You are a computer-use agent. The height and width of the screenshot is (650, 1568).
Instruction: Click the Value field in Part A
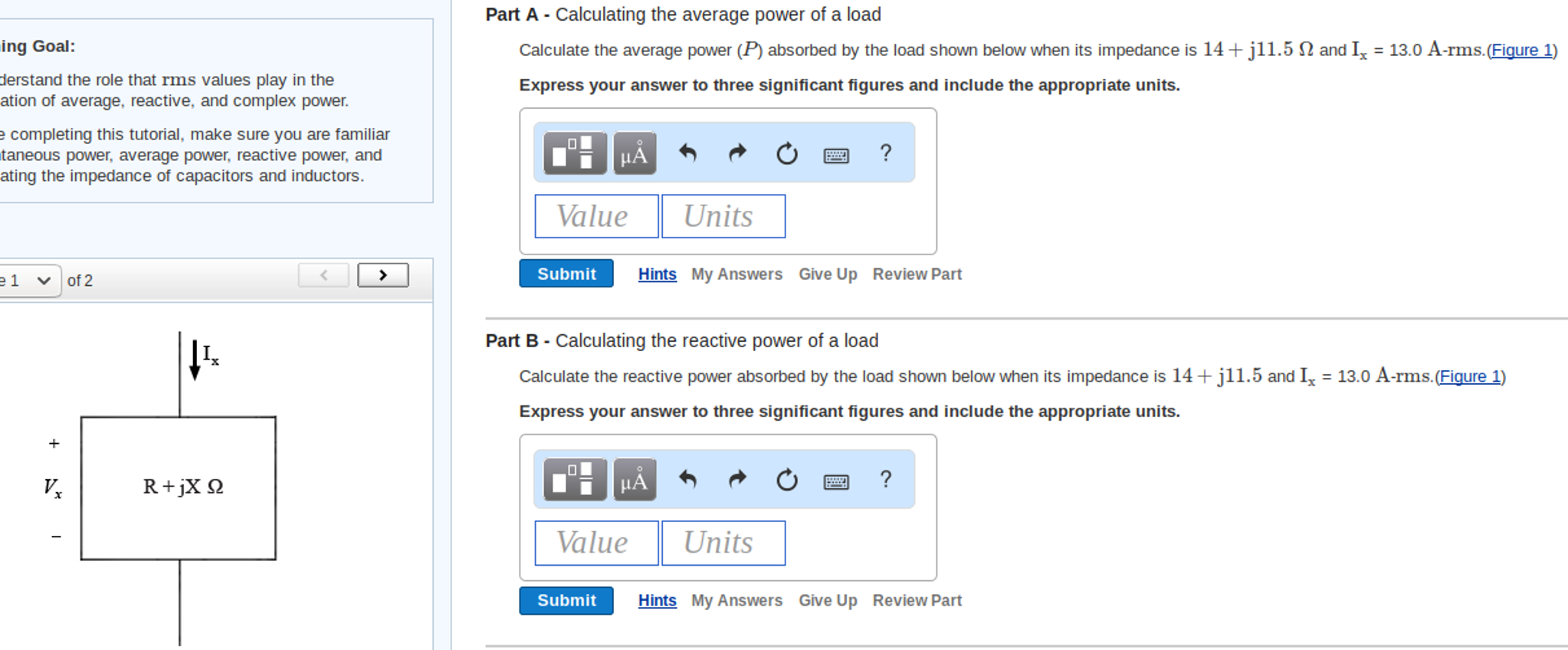595,215
